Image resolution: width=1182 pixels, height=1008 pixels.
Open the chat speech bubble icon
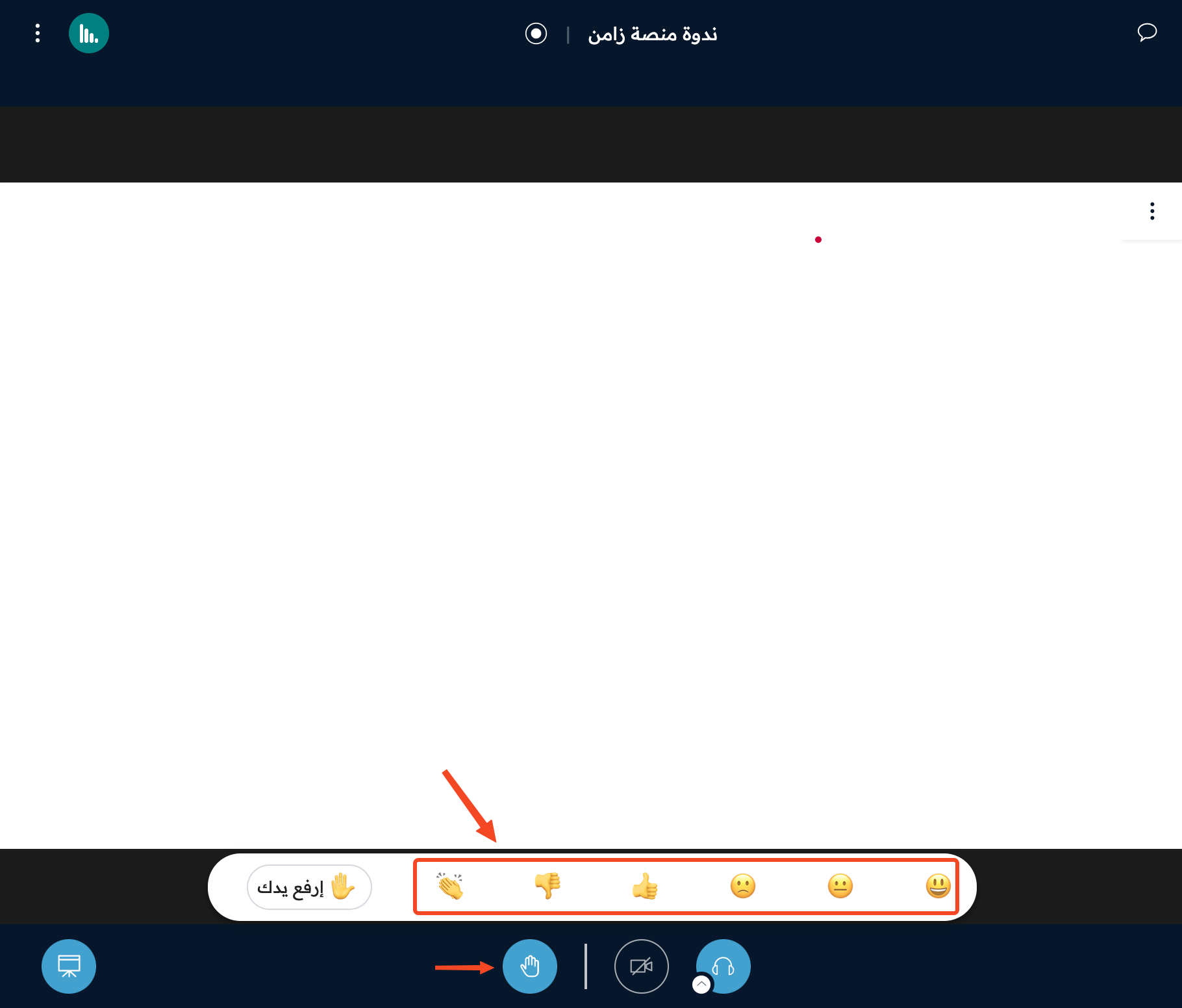(1147, 32)
